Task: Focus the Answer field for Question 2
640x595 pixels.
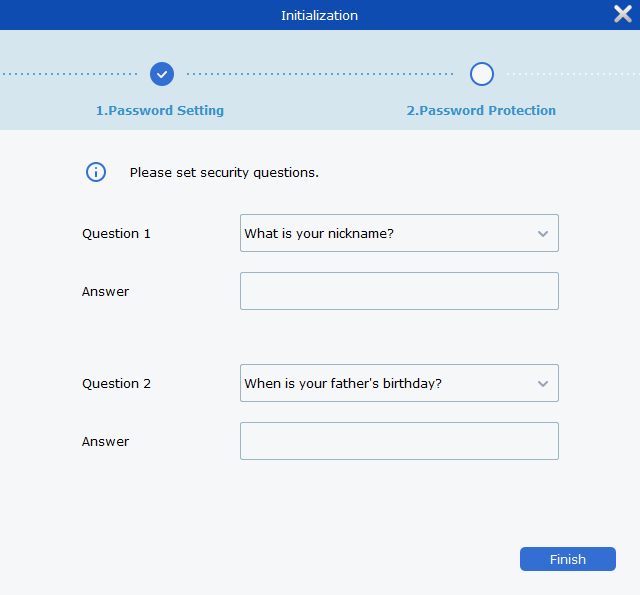Action: pos(399,441)
